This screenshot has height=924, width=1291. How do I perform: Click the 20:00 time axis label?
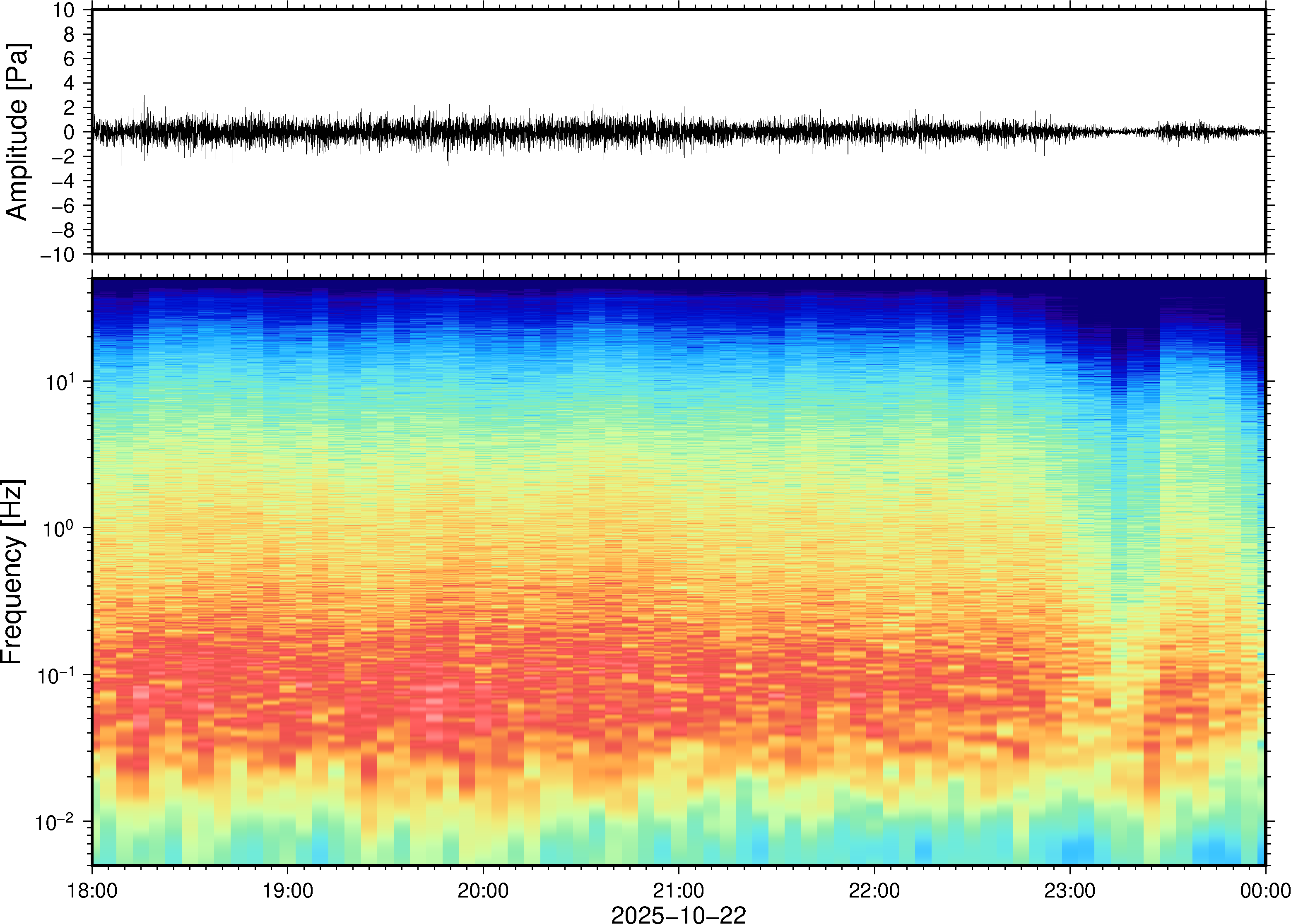[483, 890]
